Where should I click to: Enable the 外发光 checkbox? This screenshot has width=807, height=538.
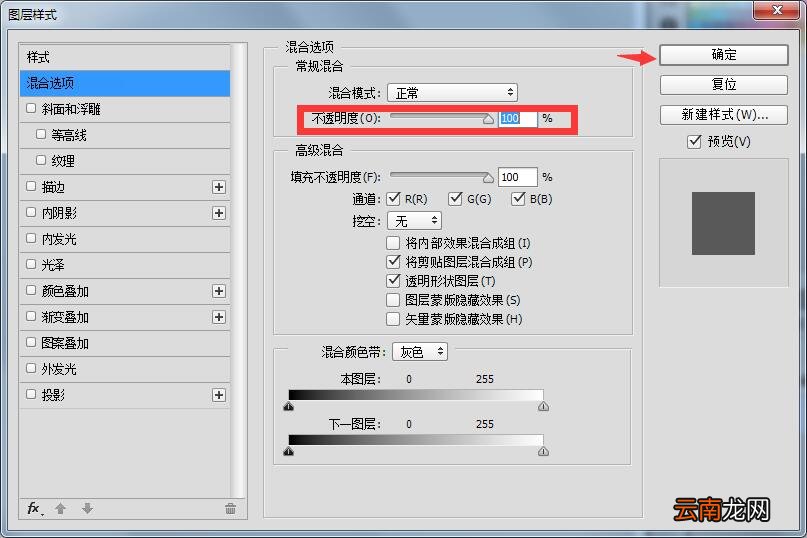[31, 368]
